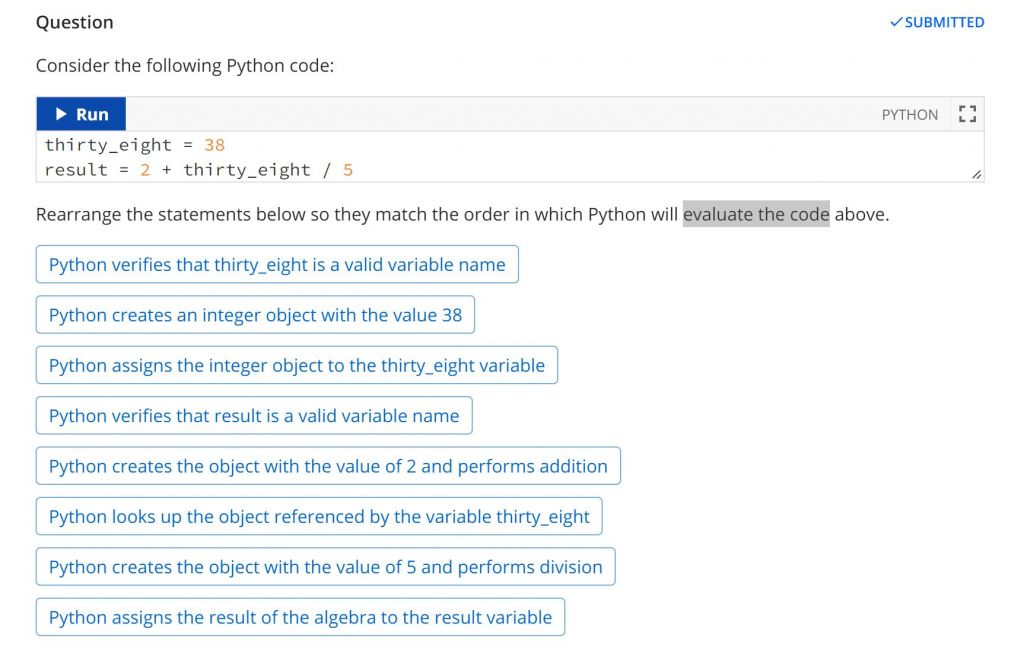Click the statement about division with value 5

pos(325,567)
